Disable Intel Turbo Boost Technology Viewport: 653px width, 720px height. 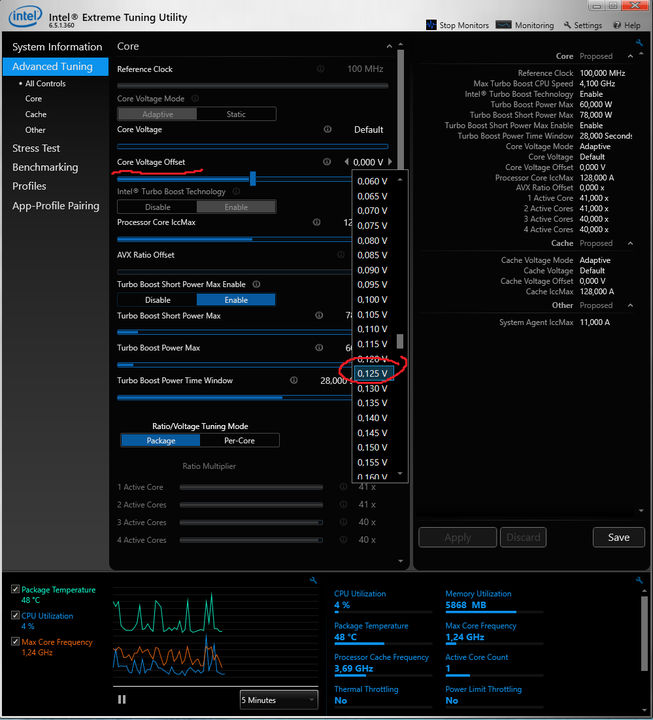pyautogui.click(x=158, y=207)
